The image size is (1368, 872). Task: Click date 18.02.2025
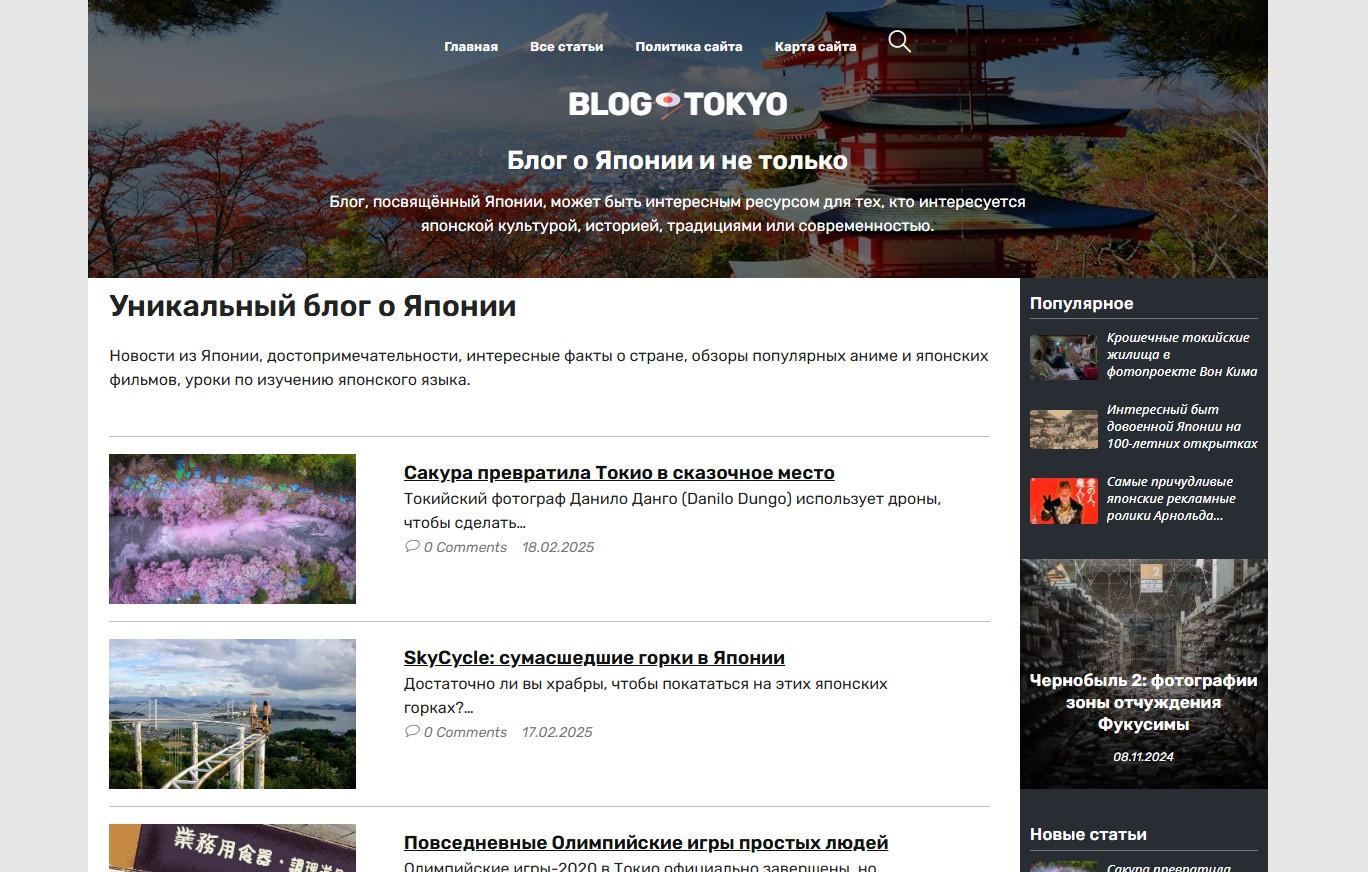tap(558, 547)
